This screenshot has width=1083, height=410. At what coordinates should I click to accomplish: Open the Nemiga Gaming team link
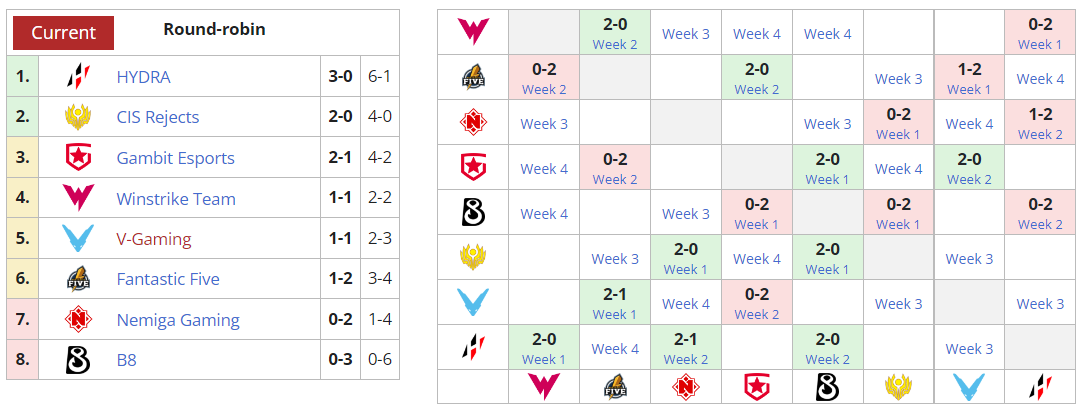click(178, 320)
